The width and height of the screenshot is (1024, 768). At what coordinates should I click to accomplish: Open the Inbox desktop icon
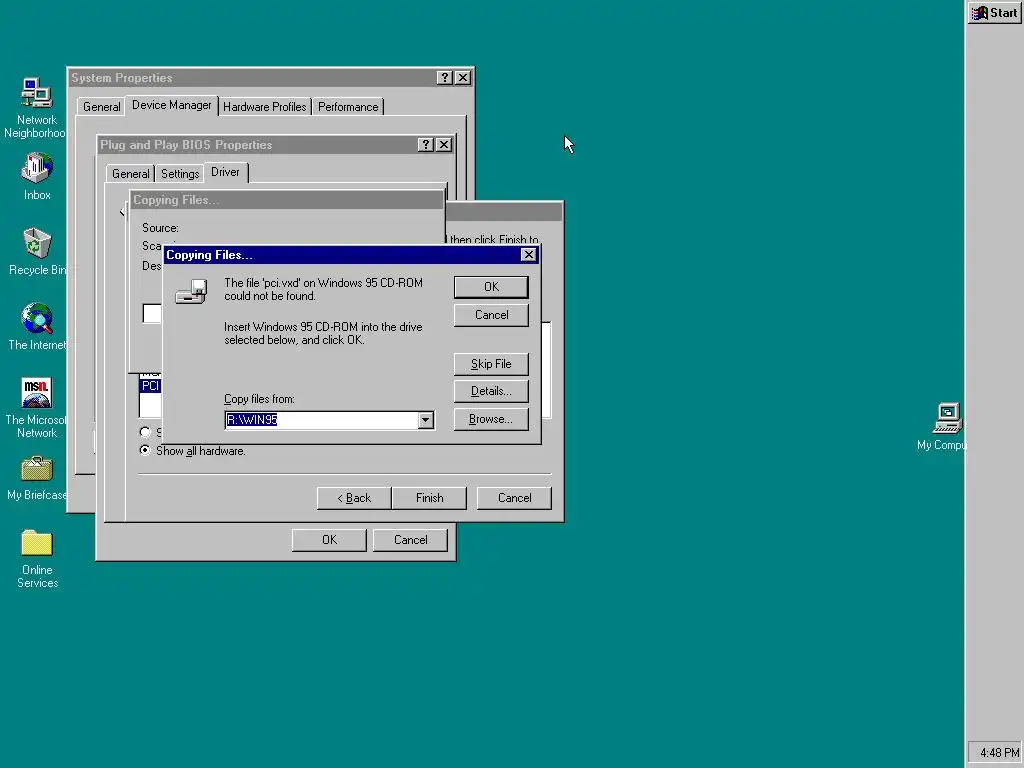37,176
